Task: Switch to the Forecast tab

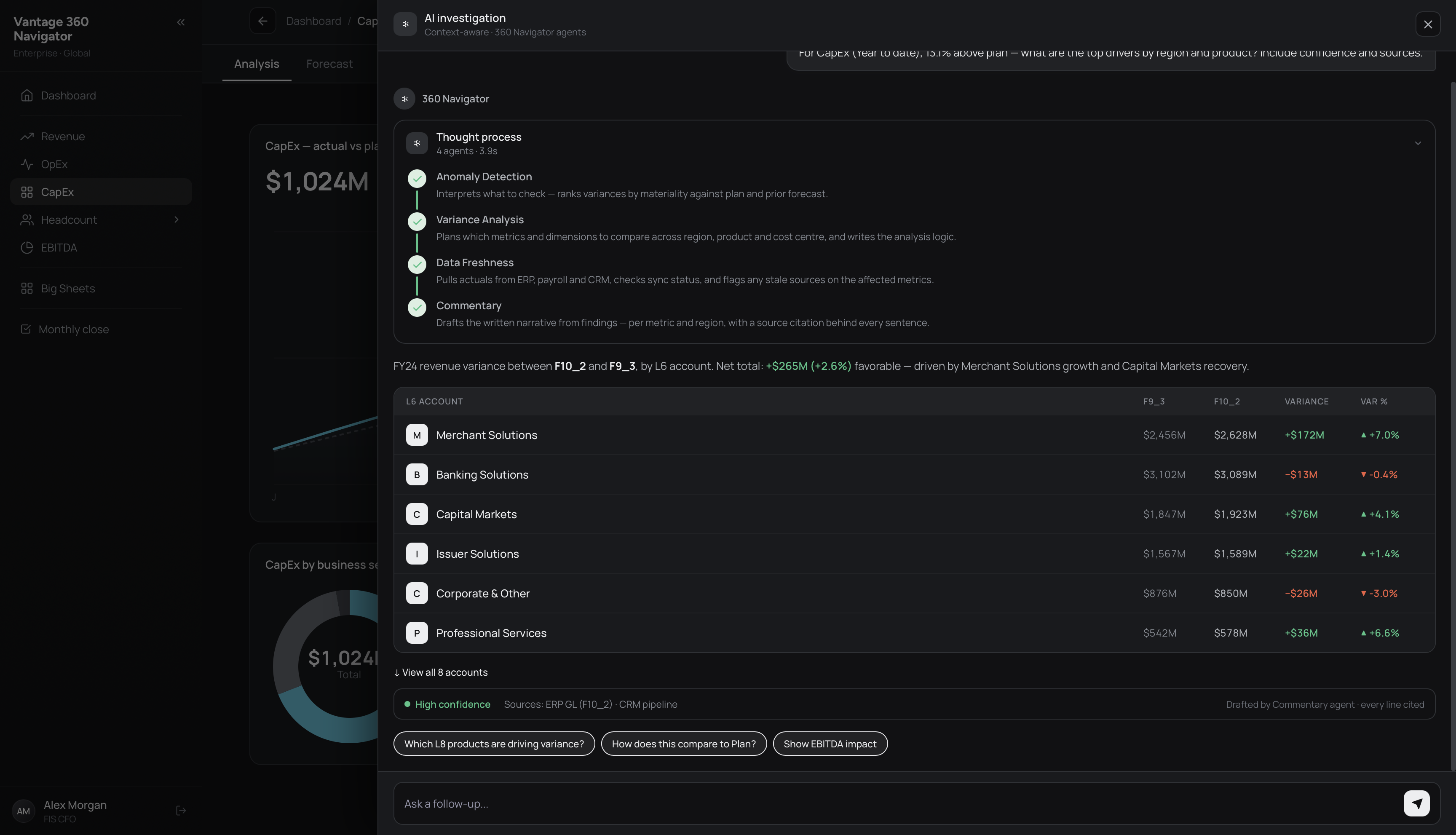Action: point(329,64)
